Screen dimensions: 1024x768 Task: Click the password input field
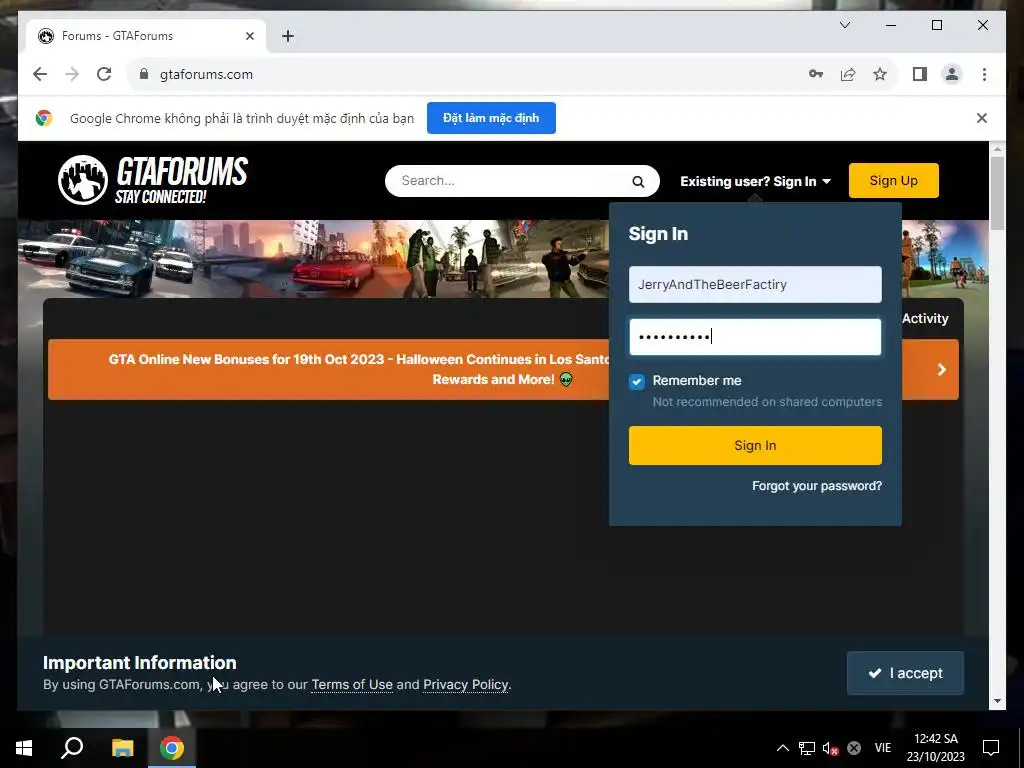755,337
